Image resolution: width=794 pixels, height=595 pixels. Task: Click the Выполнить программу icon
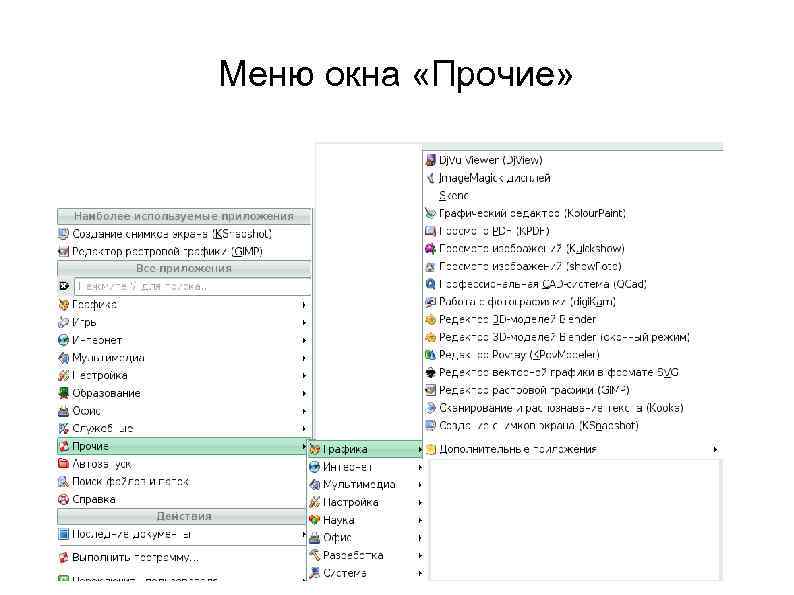click(63, 558)
